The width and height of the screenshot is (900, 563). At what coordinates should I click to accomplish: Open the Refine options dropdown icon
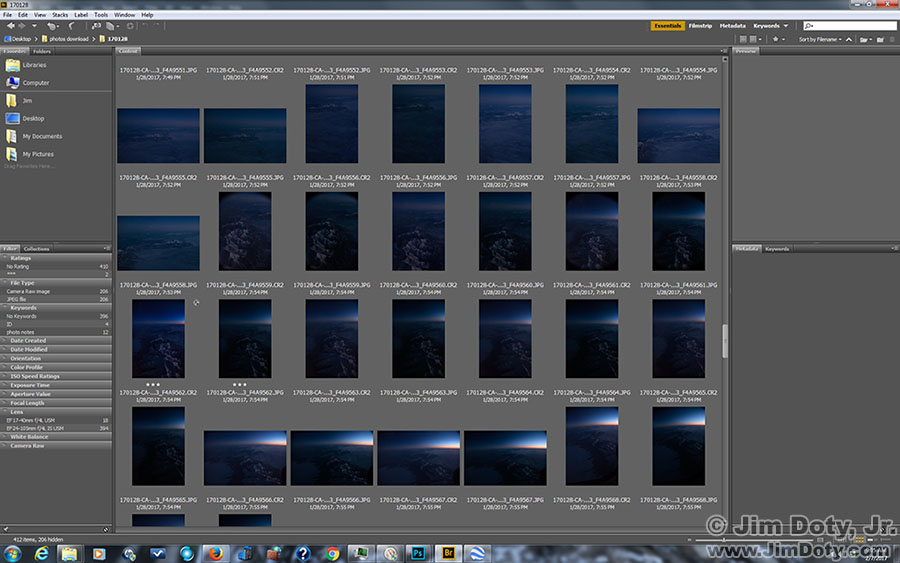(x=112, y=26)
